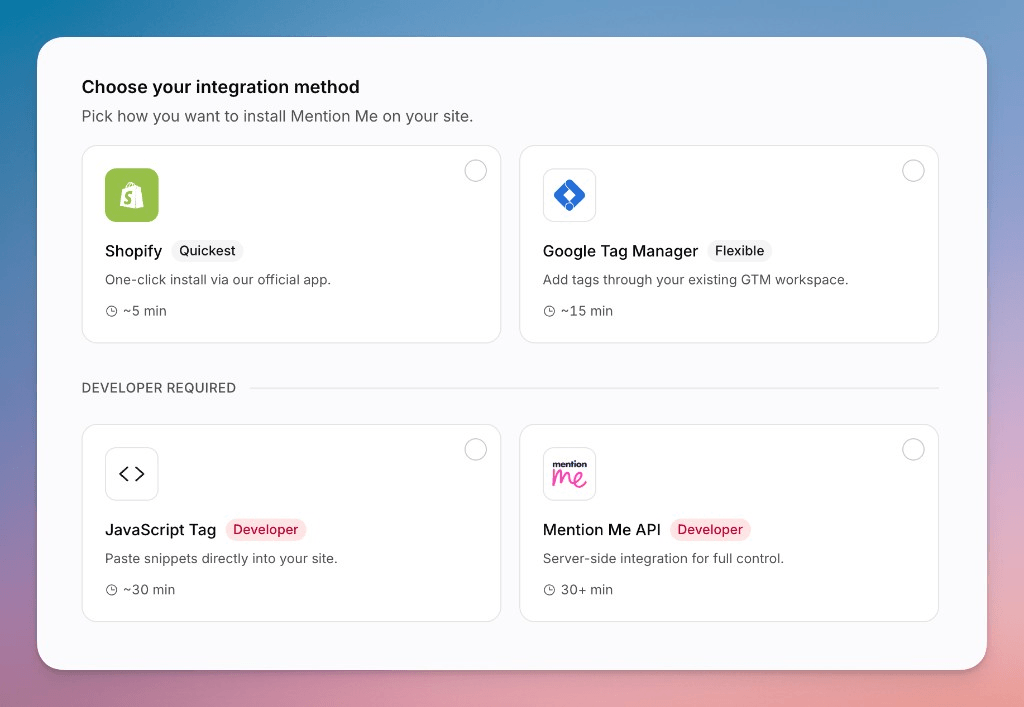Select the Mention Me API radio button

(x=913, y=450)
